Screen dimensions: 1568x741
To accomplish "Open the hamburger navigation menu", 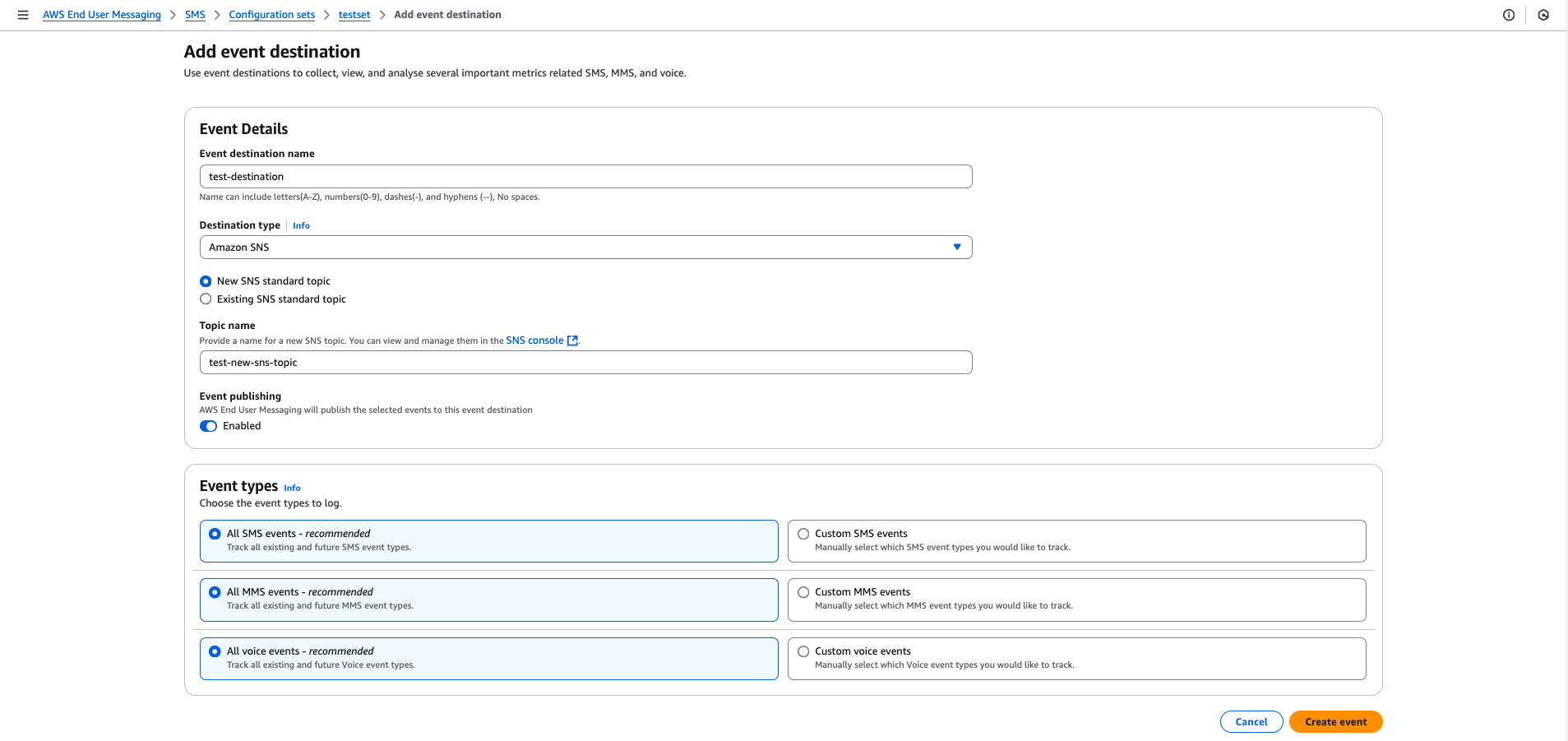I will [23, 15].
